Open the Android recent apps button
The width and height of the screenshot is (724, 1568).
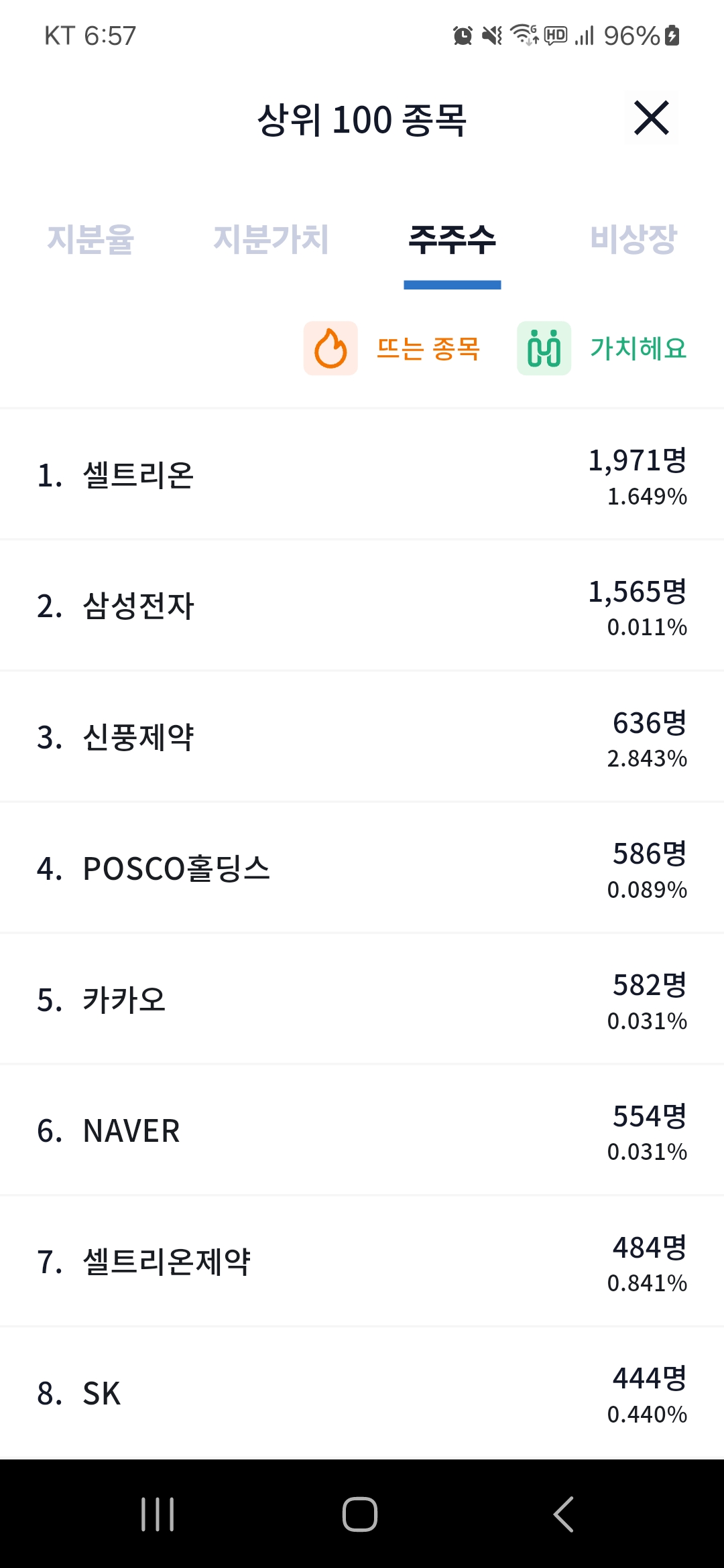click(158, 1514)
